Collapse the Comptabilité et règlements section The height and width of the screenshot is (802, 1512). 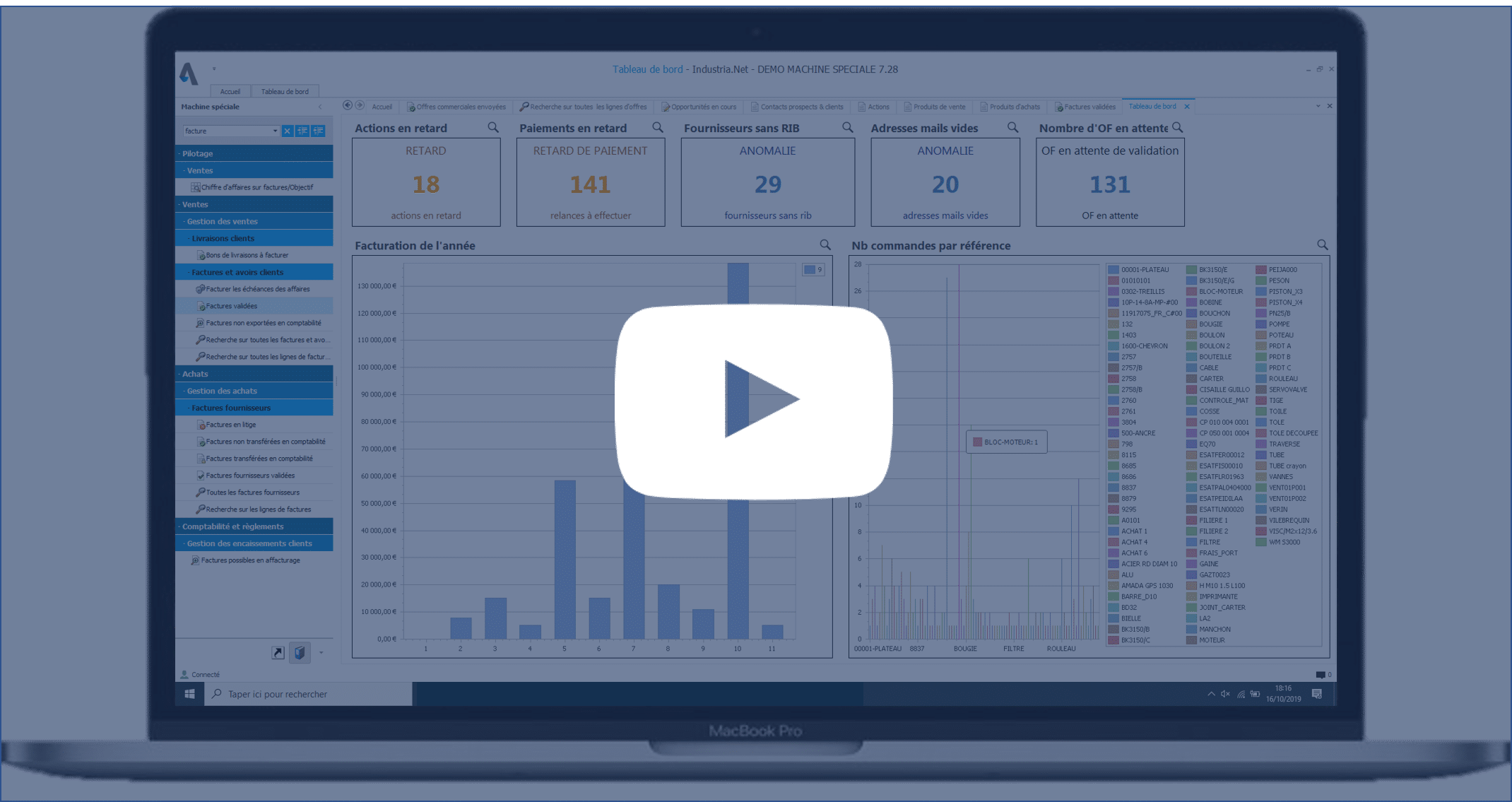pos(254,526)
